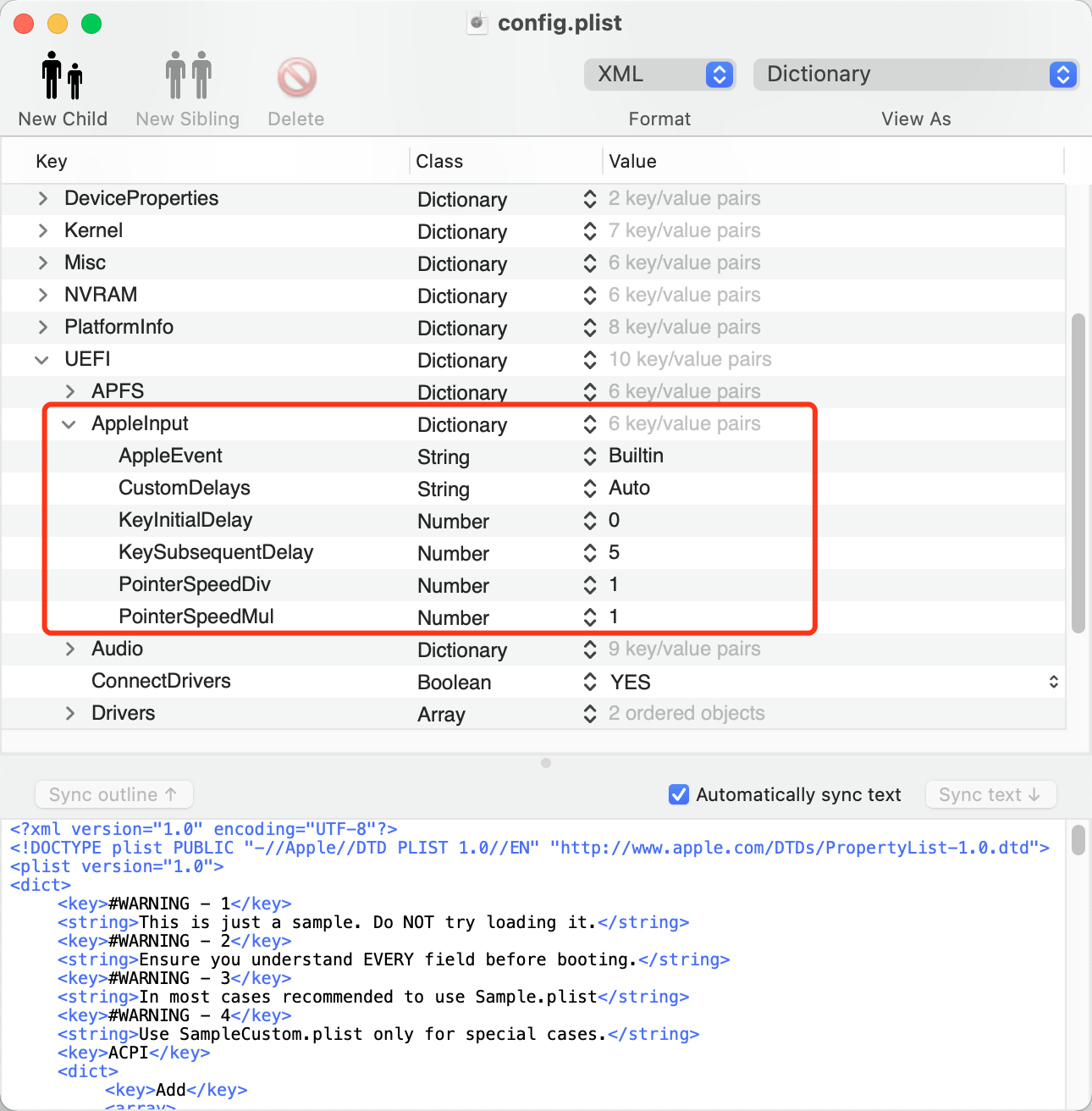
Task: Open the ConnectDrivers YES value dropdown
Action: click(1053, 682)
